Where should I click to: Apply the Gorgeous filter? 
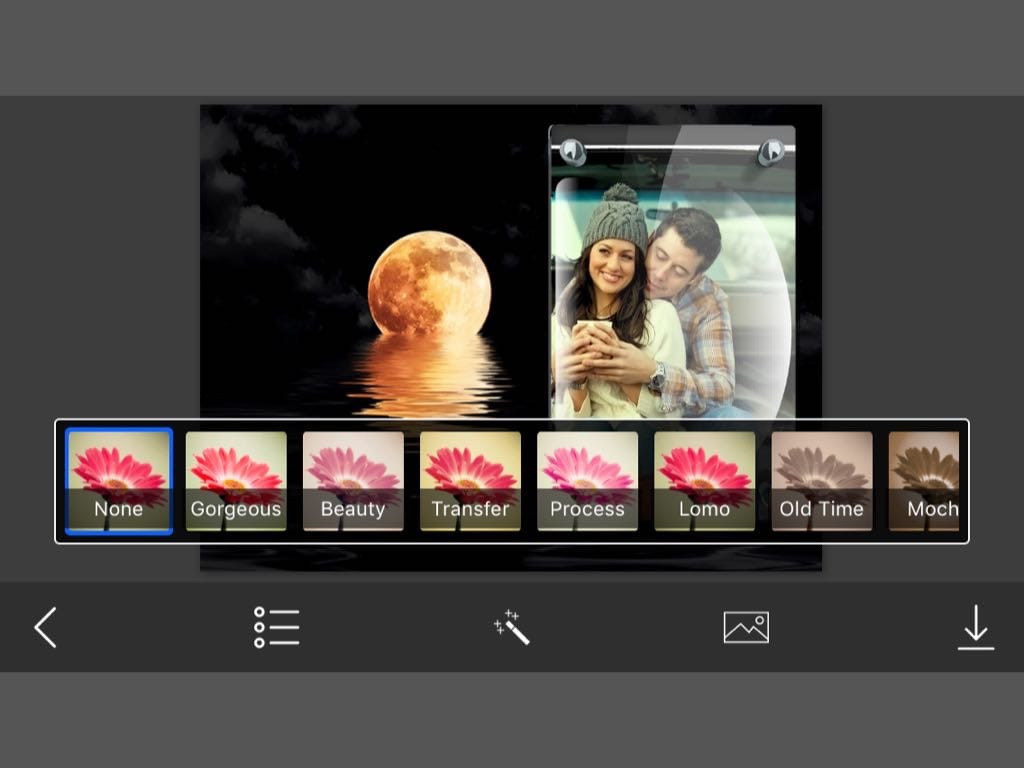[x=236, y=481]
